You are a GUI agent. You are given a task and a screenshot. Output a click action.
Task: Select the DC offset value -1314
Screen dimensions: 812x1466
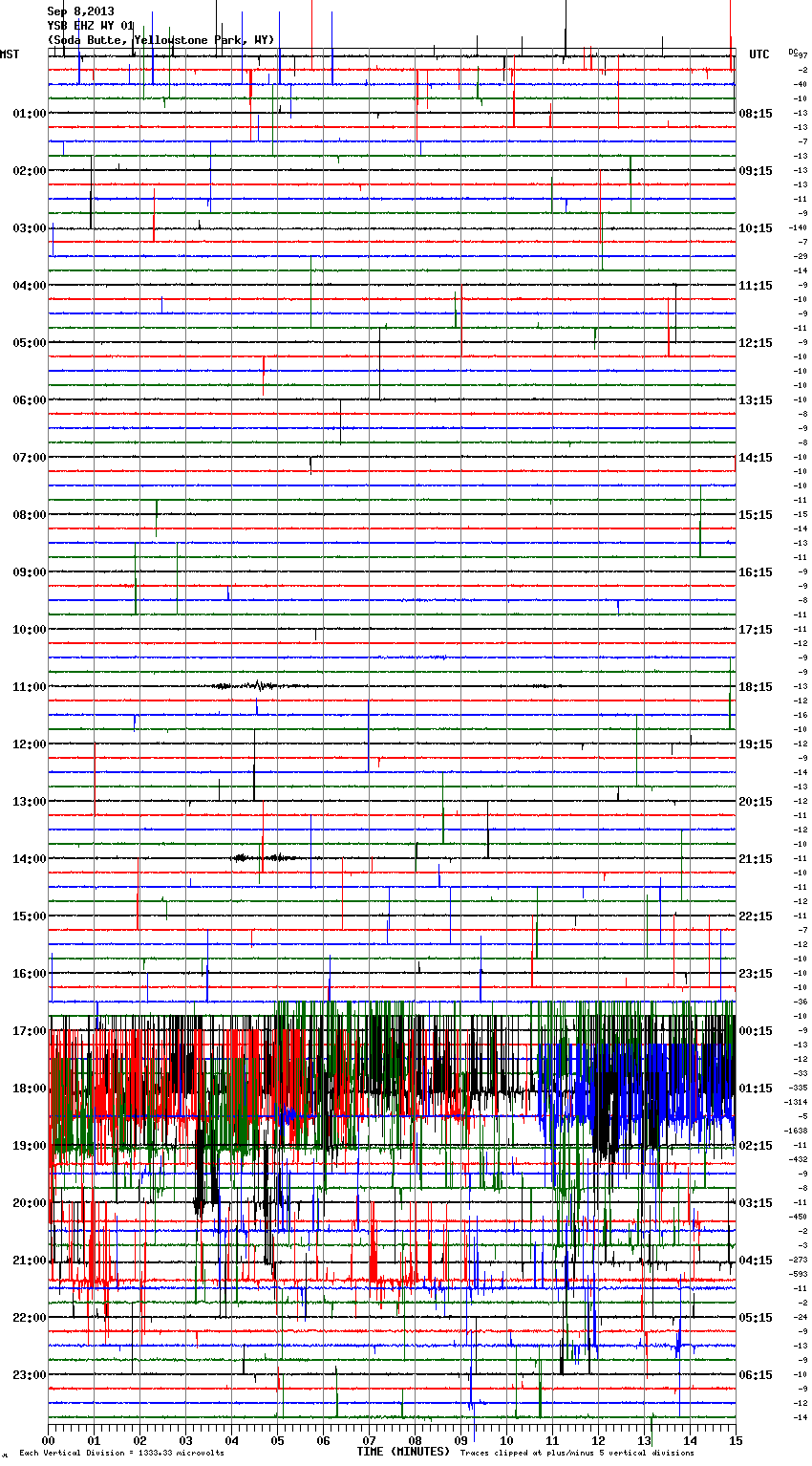(x=797, y=1102)
